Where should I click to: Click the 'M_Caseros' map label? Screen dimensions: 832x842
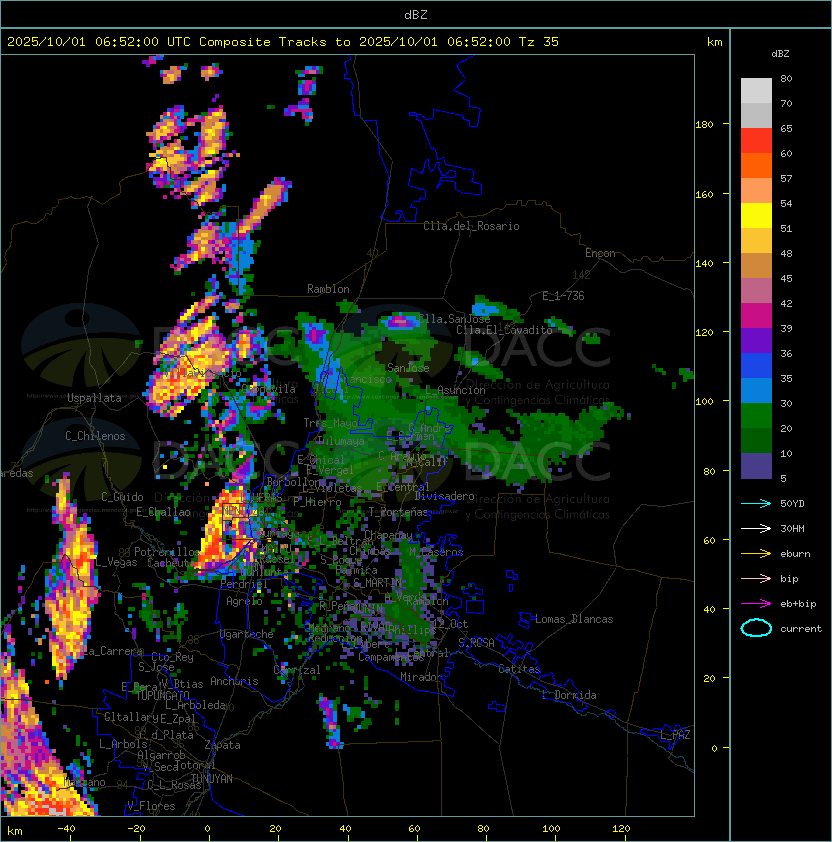coord(436,552)
